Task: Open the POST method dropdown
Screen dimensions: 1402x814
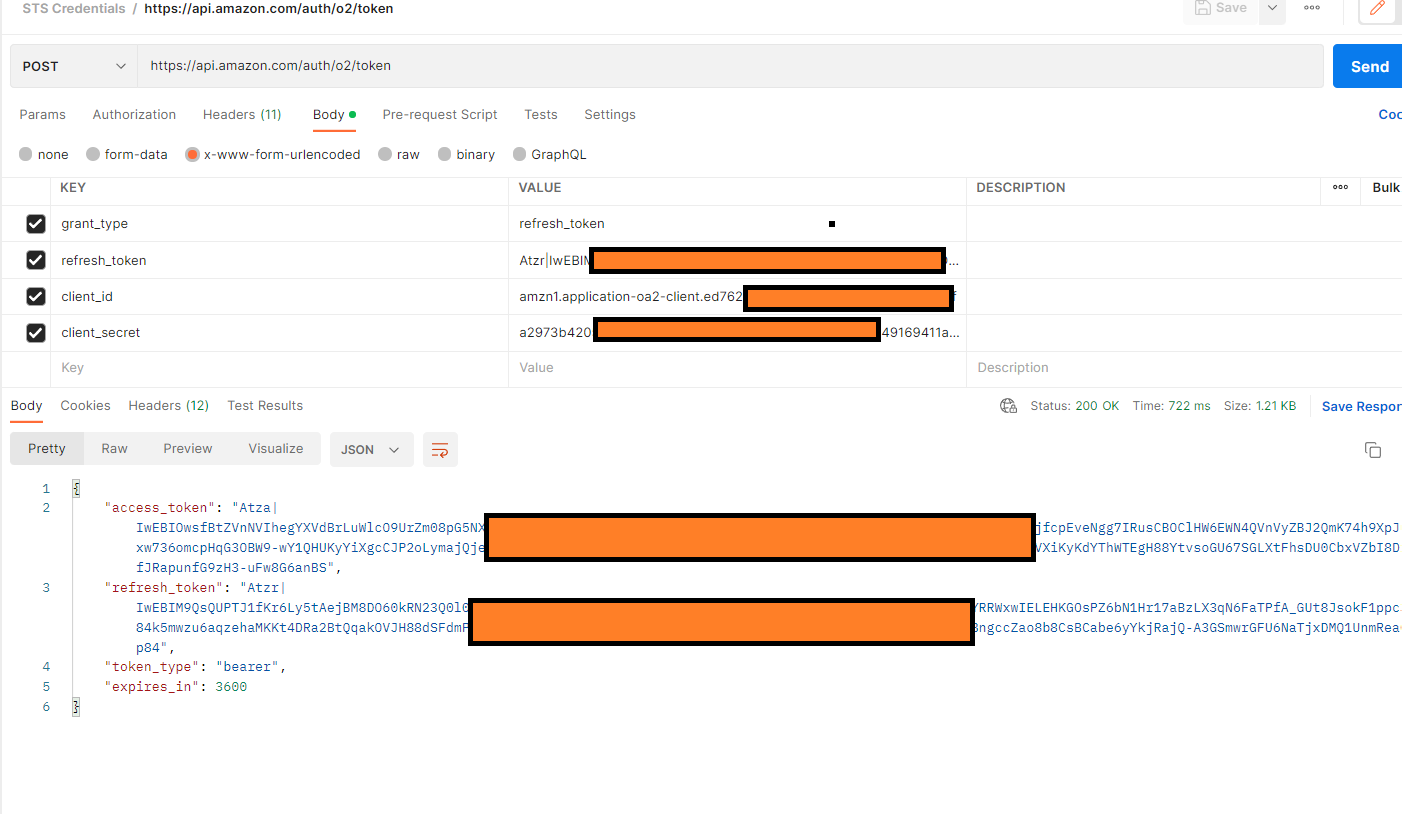Action: tap(75, 66)
